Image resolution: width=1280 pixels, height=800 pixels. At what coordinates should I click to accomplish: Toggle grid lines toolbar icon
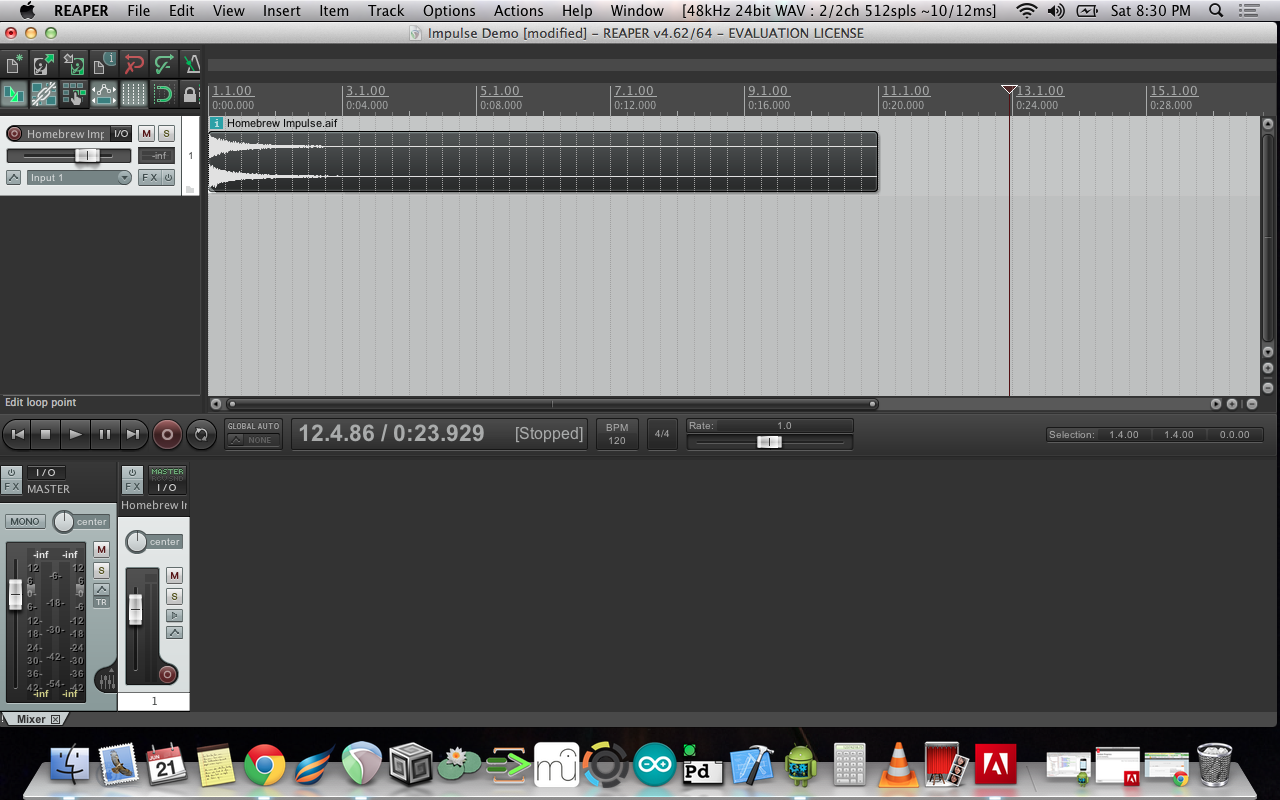pyautogui.click(x=134, y=94)
